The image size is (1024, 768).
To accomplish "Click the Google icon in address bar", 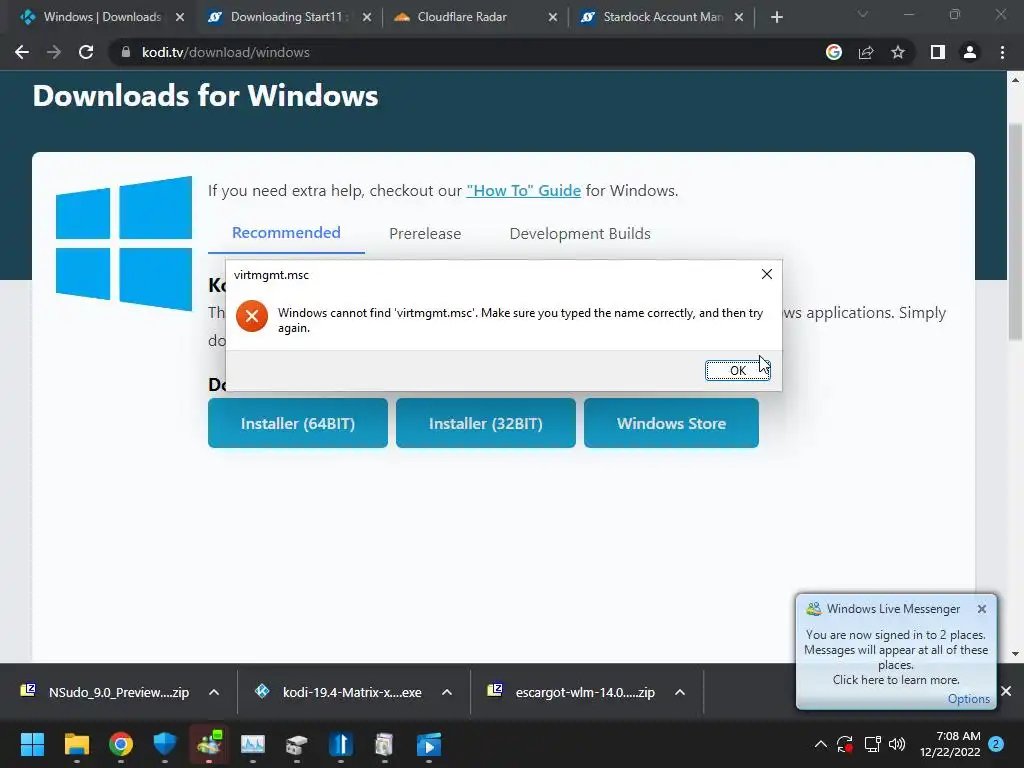I will (x=834, y=52).
